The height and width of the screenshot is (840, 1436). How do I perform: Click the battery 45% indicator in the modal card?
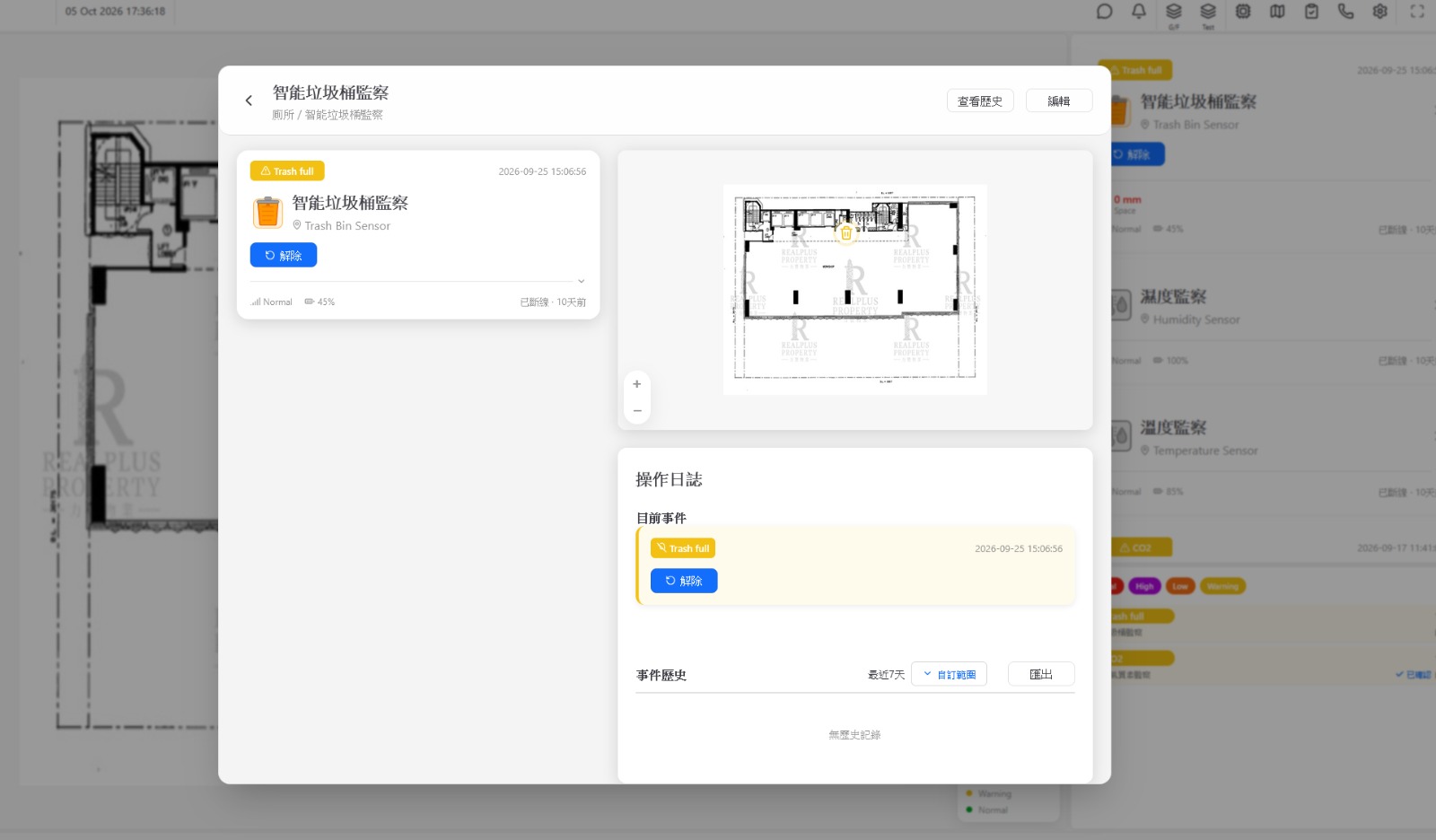320,302
